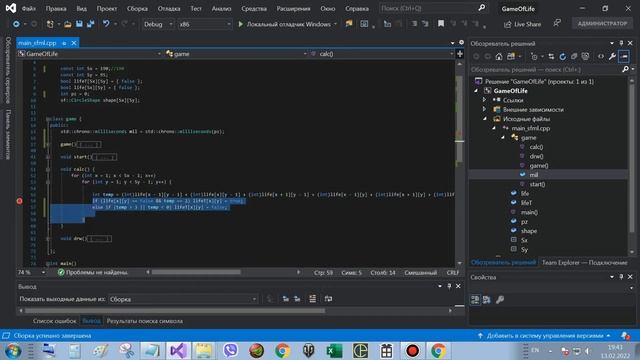640x360 pixels.
Task: Click the Live Share button
Action: pyautogui.click(x=522, y=24)
